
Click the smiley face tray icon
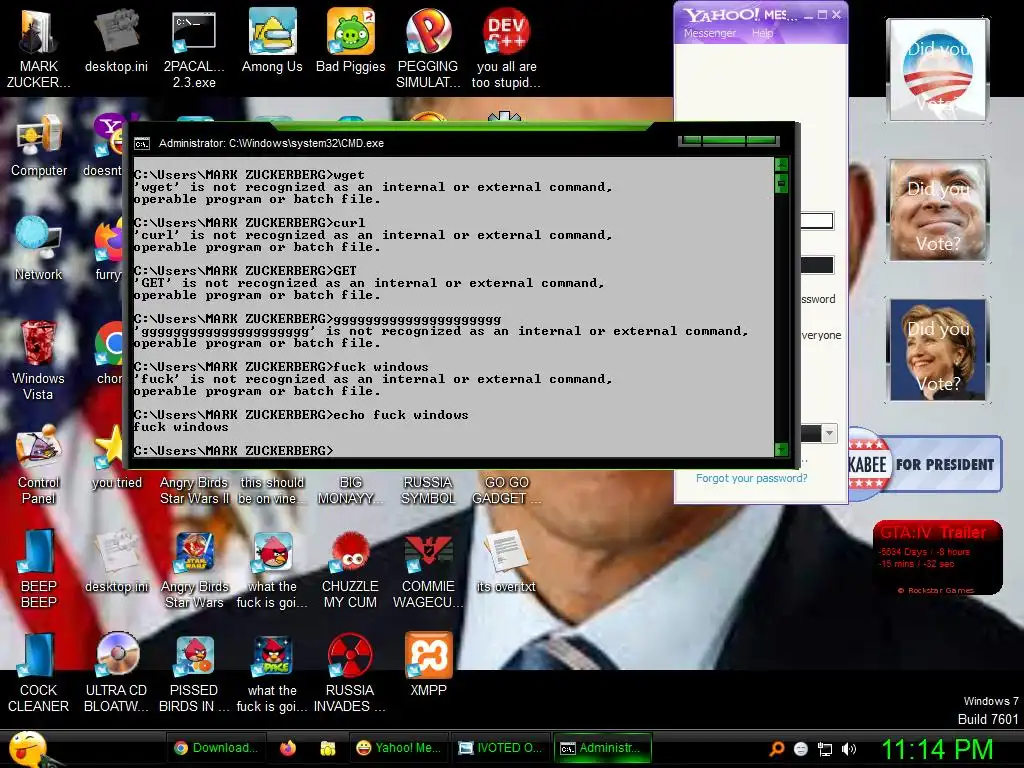pyautogui.click(x=801, y=749)
